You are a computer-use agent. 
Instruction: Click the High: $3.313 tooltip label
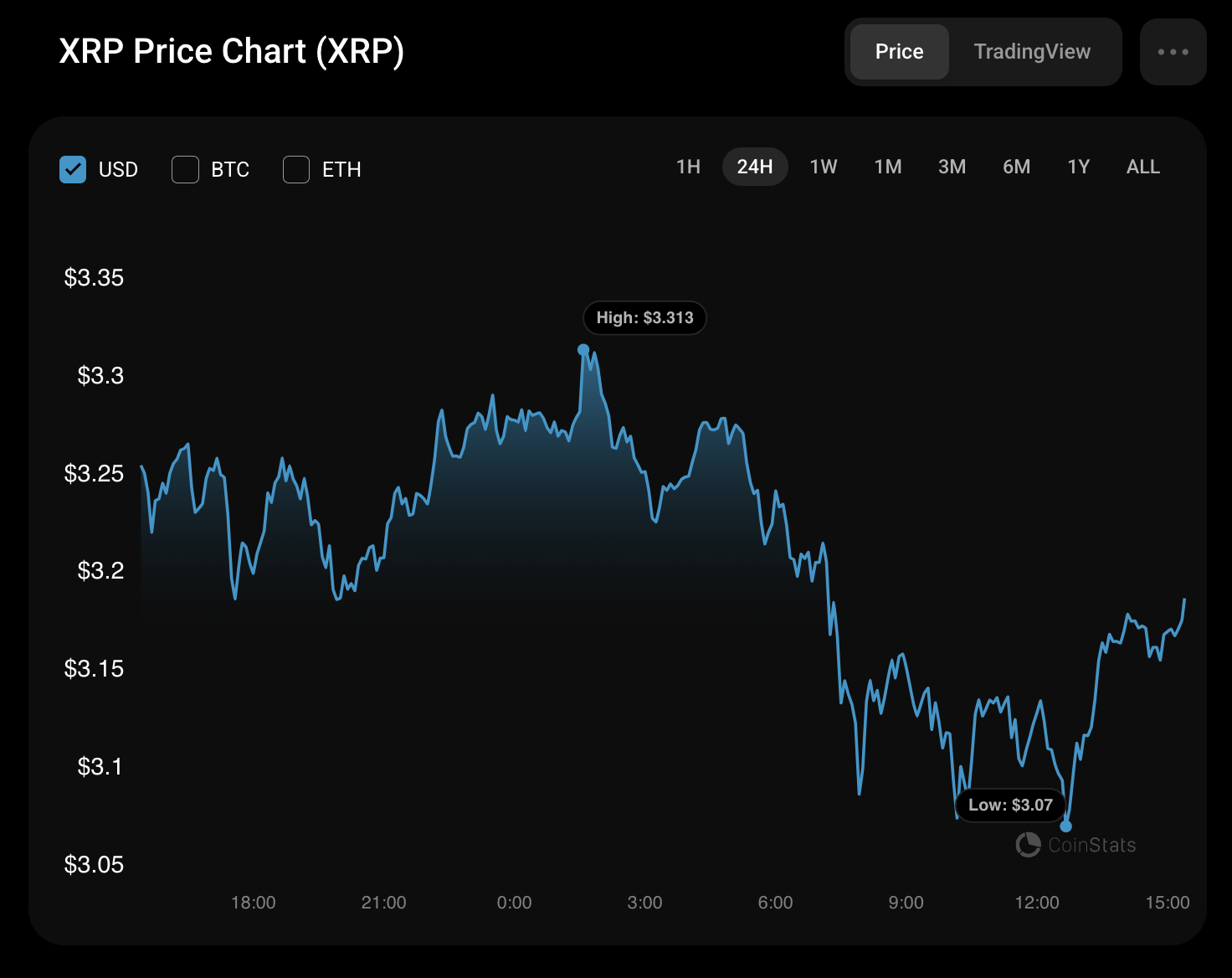(x=644, y=318)
